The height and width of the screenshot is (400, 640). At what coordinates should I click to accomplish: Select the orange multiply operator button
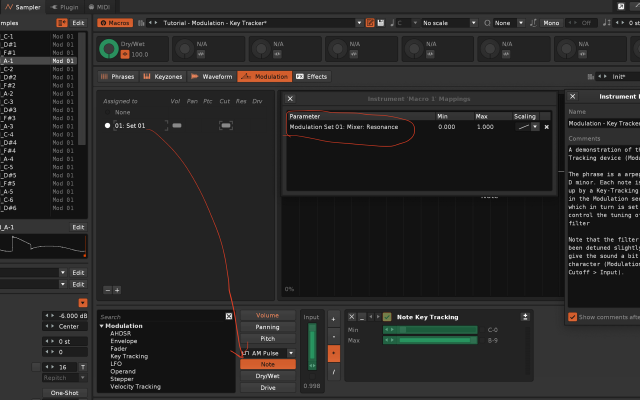pos(333,353)
